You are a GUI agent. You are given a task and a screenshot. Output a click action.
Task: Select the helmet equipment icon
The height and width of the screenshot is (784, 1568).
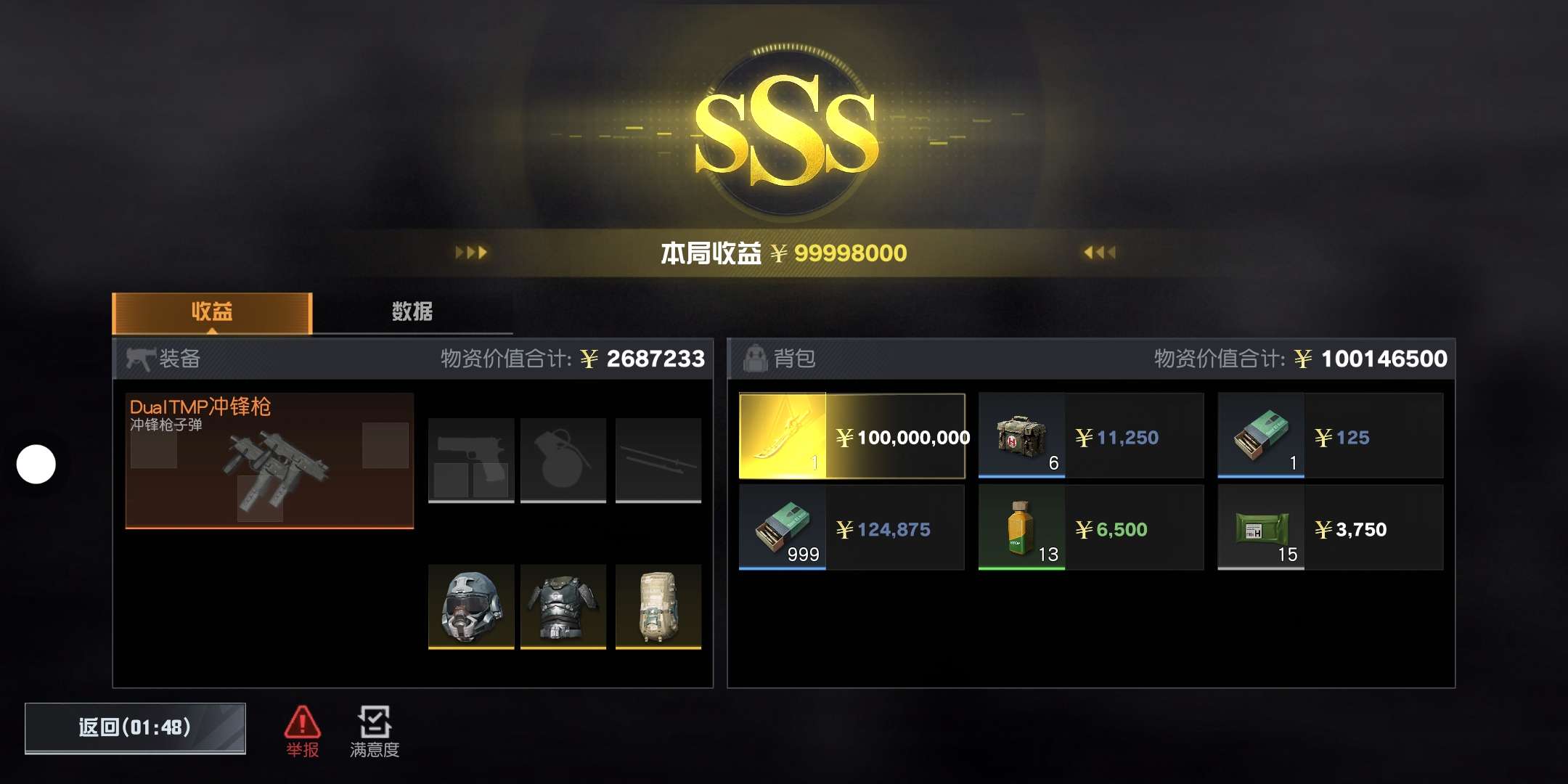(x=471, y=606)
